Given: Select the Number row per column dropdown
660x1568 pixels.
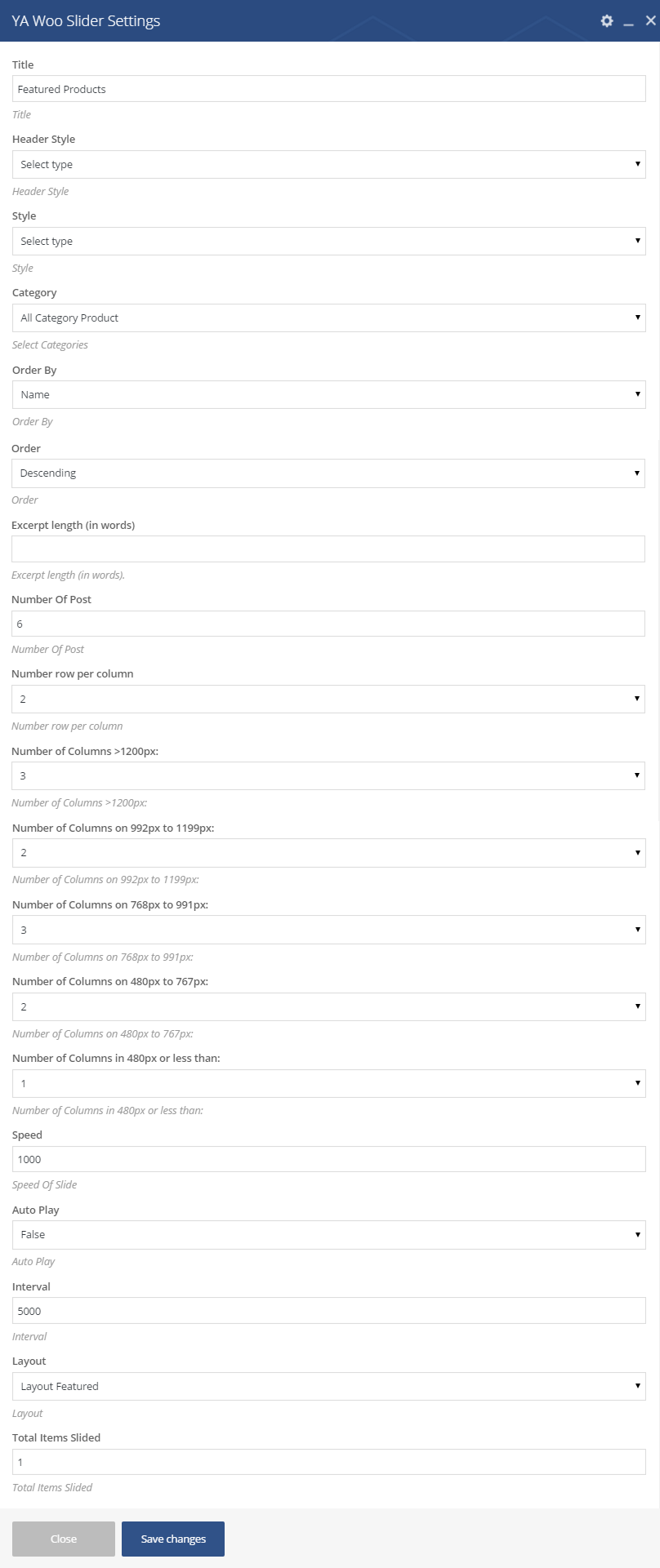Looking at the screenshot, I should 328,699.
